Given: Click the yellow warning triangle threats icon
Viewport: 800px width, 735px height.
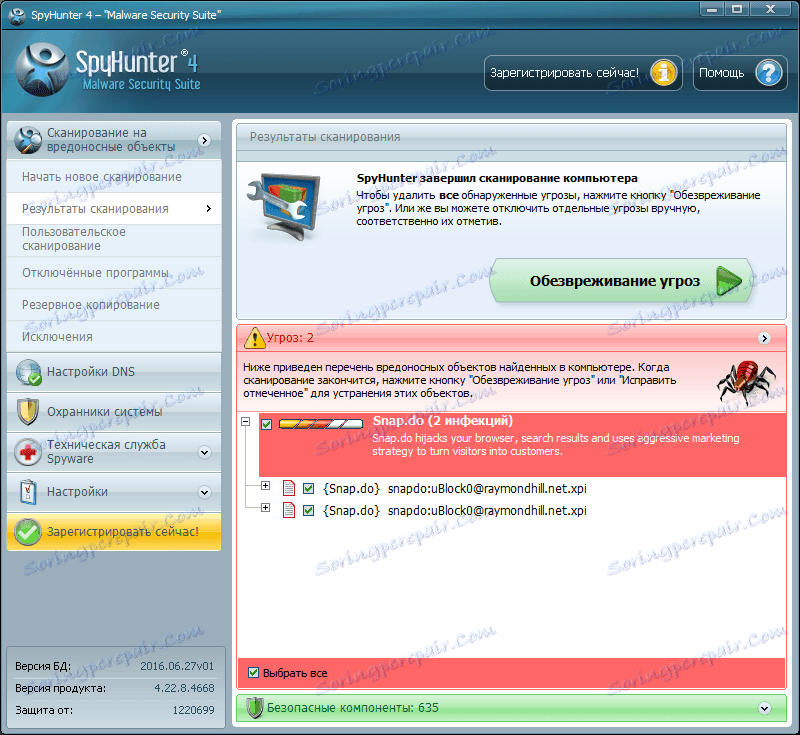Looking at the screenshot, I should pyautogui.click(x=254, y=338).
